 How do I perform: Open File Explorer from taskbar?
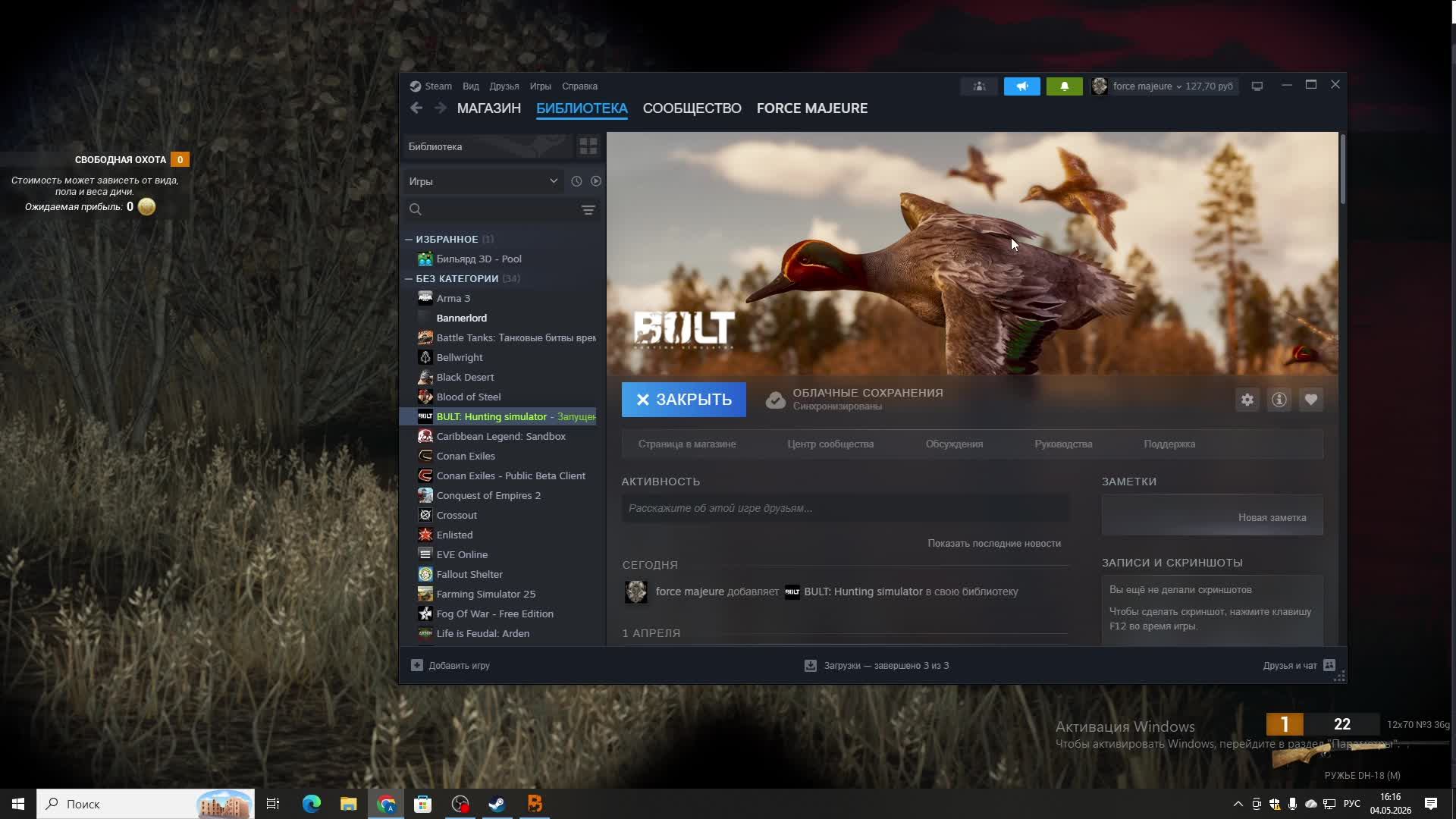(348, 804)
